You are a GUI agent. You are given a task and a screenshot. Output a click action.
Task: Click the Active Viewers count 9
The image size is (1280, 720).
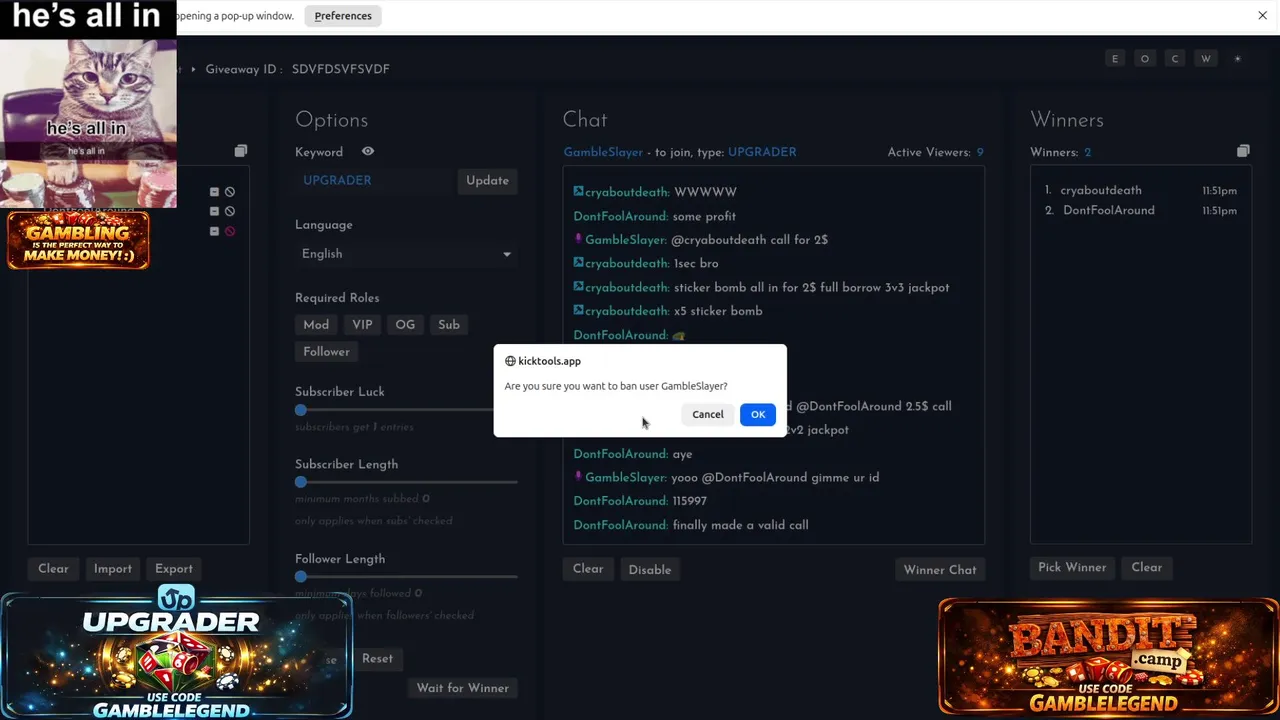[980, 152]
